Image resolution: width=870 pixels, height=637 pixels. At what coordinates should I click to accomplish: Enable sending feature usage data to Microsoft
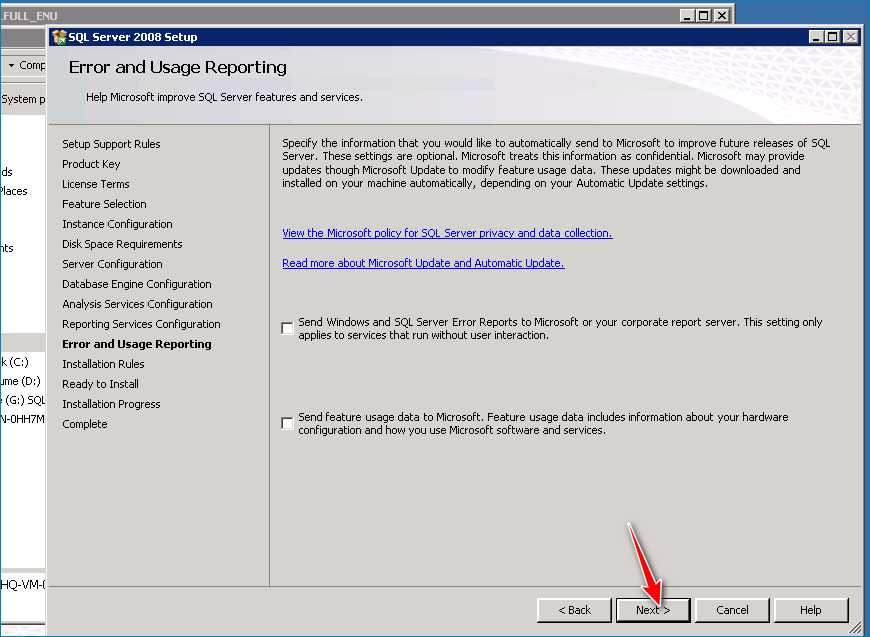[287, 423]
